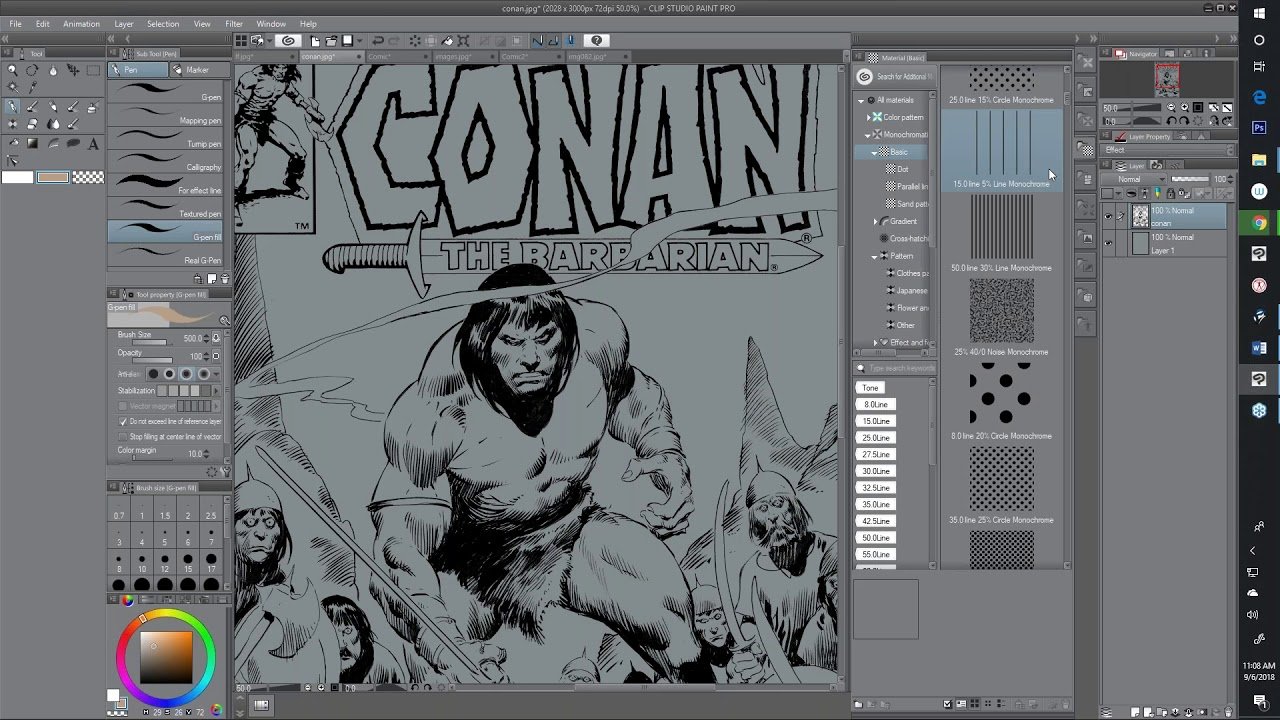
Task: Open the Layer Property Effect dropdown
Action: tap(1165, 149)
